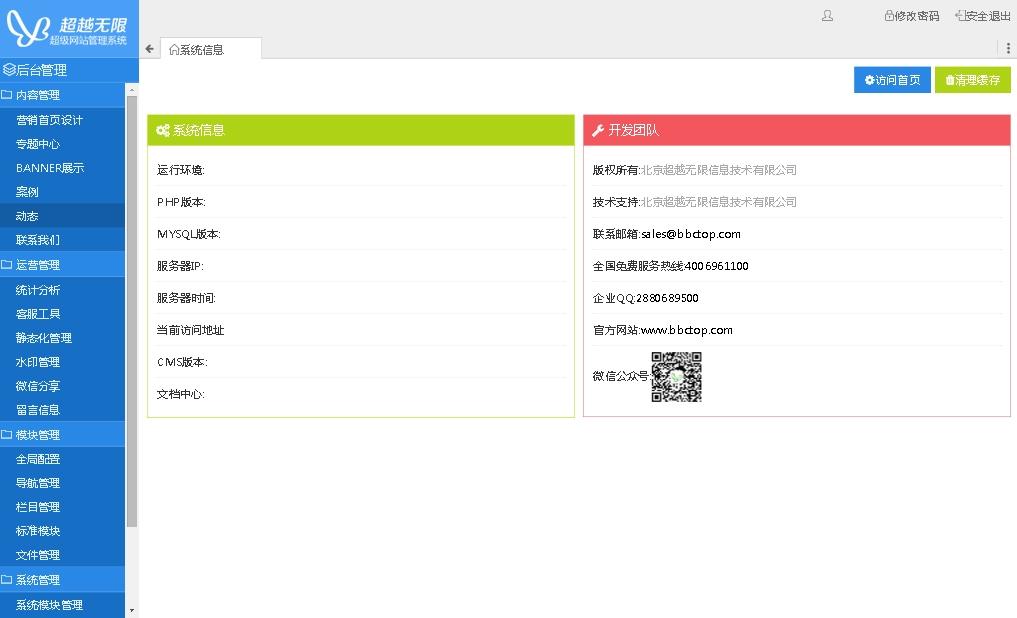Collapse the 运营管理 sidebar group
1017x618 pixels.
(38, 265)
